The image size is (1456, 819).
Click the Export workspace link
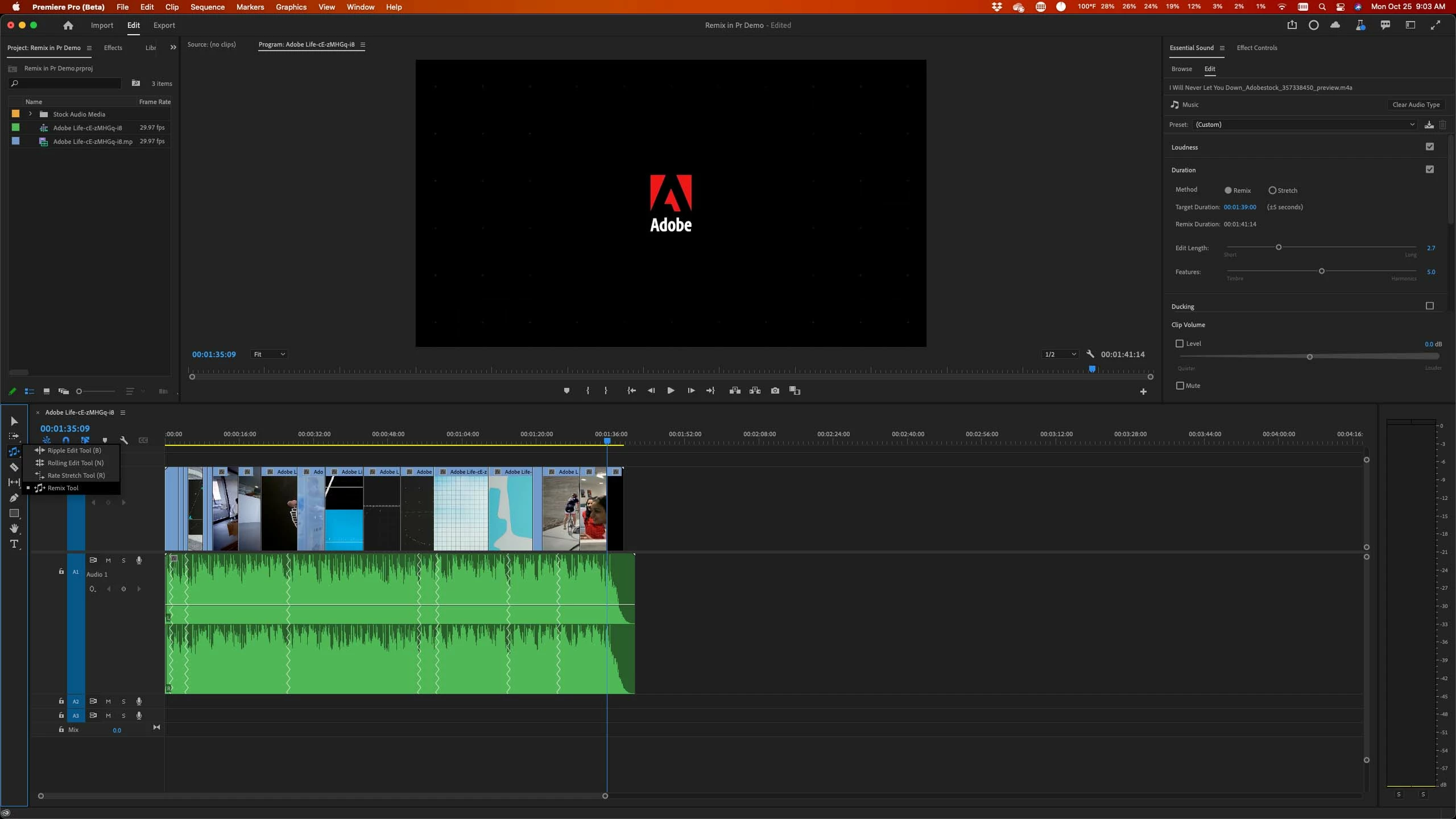click(x=164, y=25)
